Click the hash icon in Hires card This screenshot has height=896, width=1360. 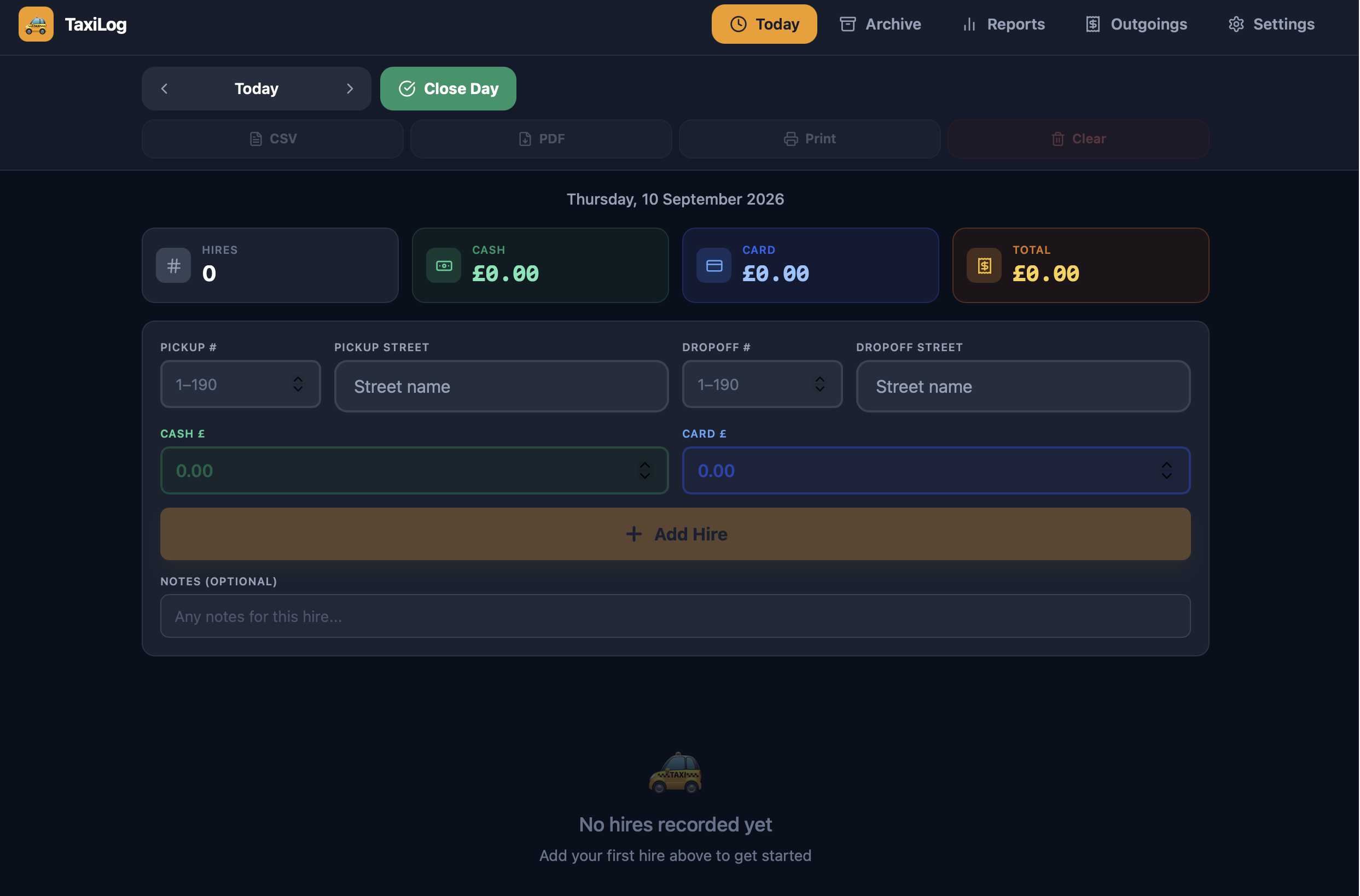174,265
